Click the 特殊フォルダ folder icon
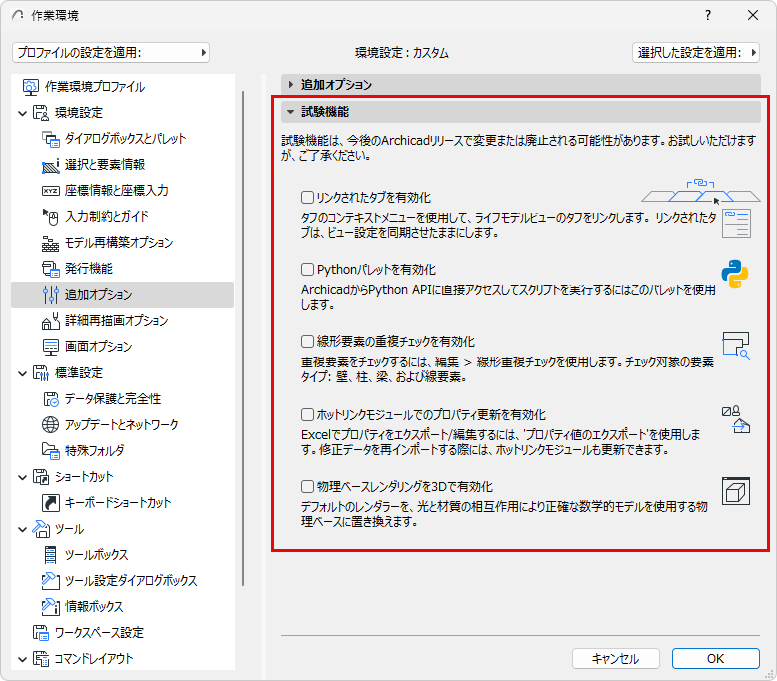 tap(51, 451)
